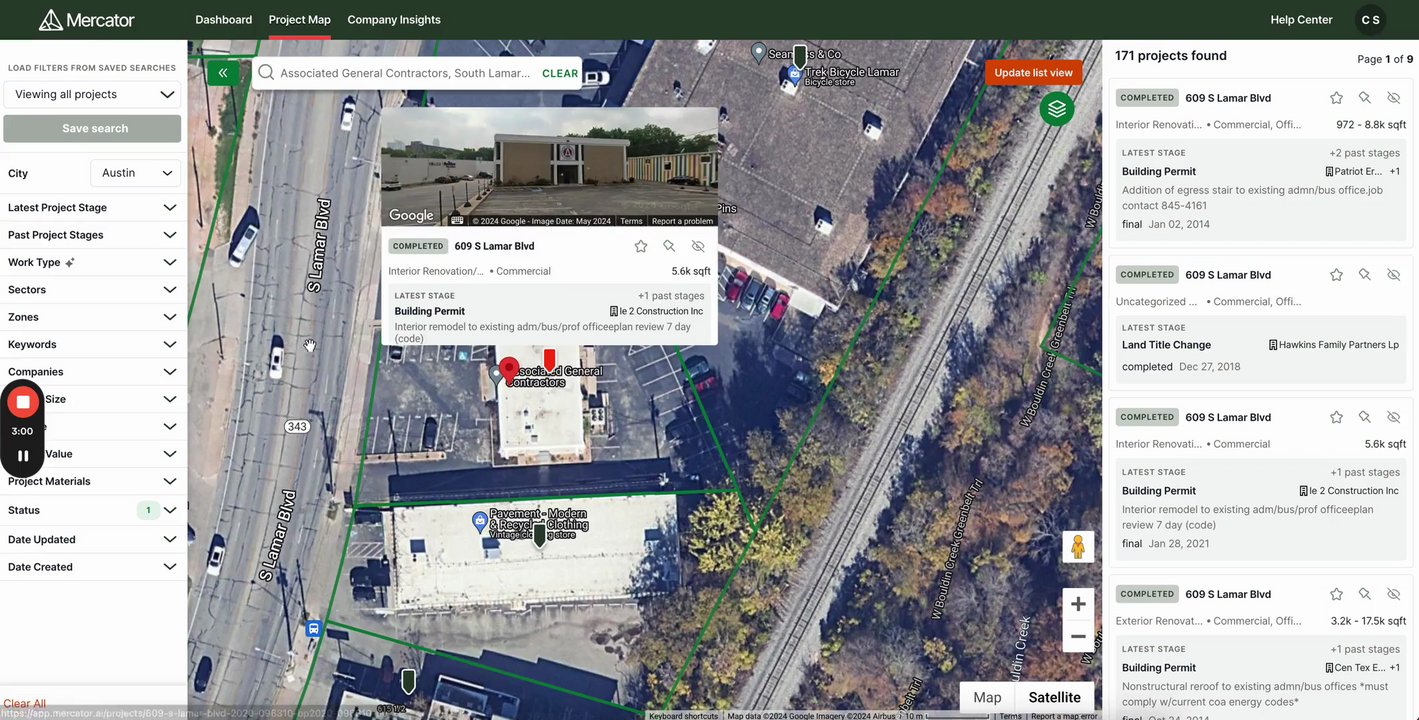Star the Patriot Er... building permit card
The image size is (1419, 720).
coord(1336,98)
